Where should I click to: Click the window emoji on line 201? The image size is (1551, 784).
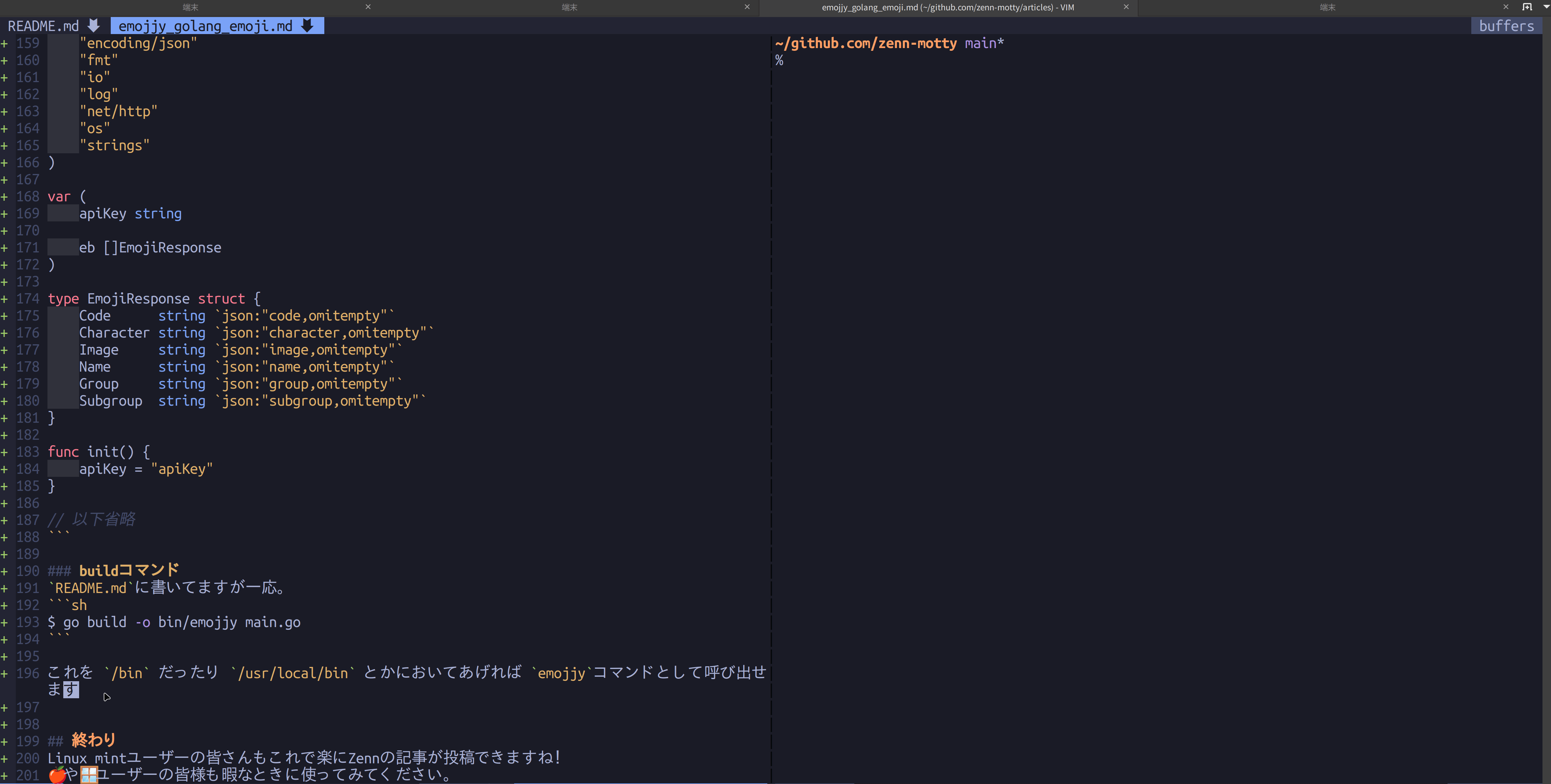[89, 775]
